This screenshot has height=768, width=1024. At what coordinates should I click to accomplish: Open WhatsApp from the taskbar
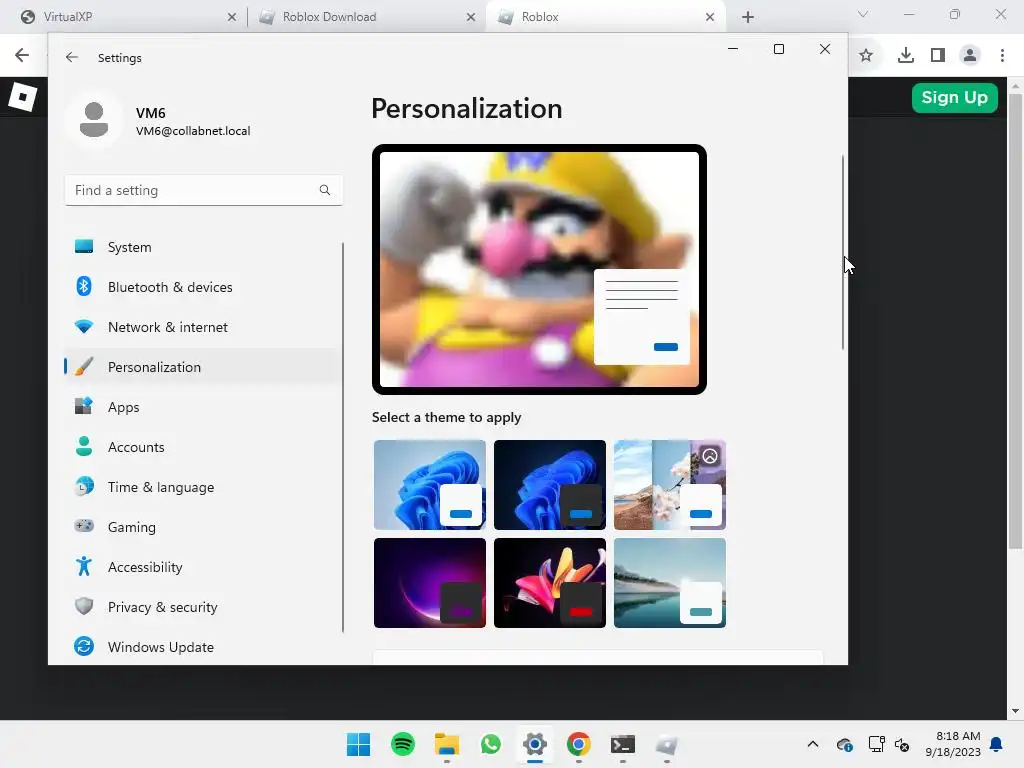tap(490, 744)
